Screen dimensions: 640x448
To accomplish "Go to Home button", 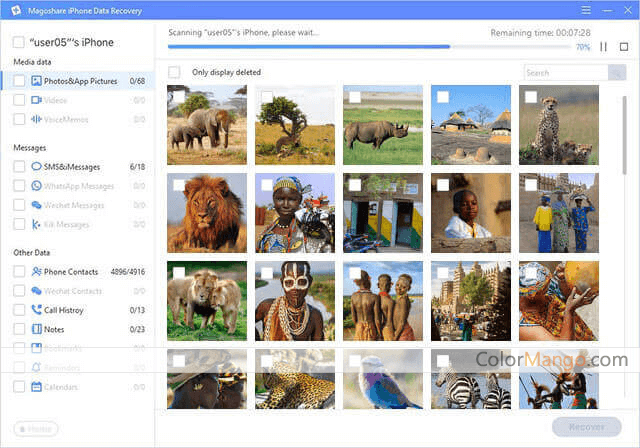I will [x=36, y=429].
